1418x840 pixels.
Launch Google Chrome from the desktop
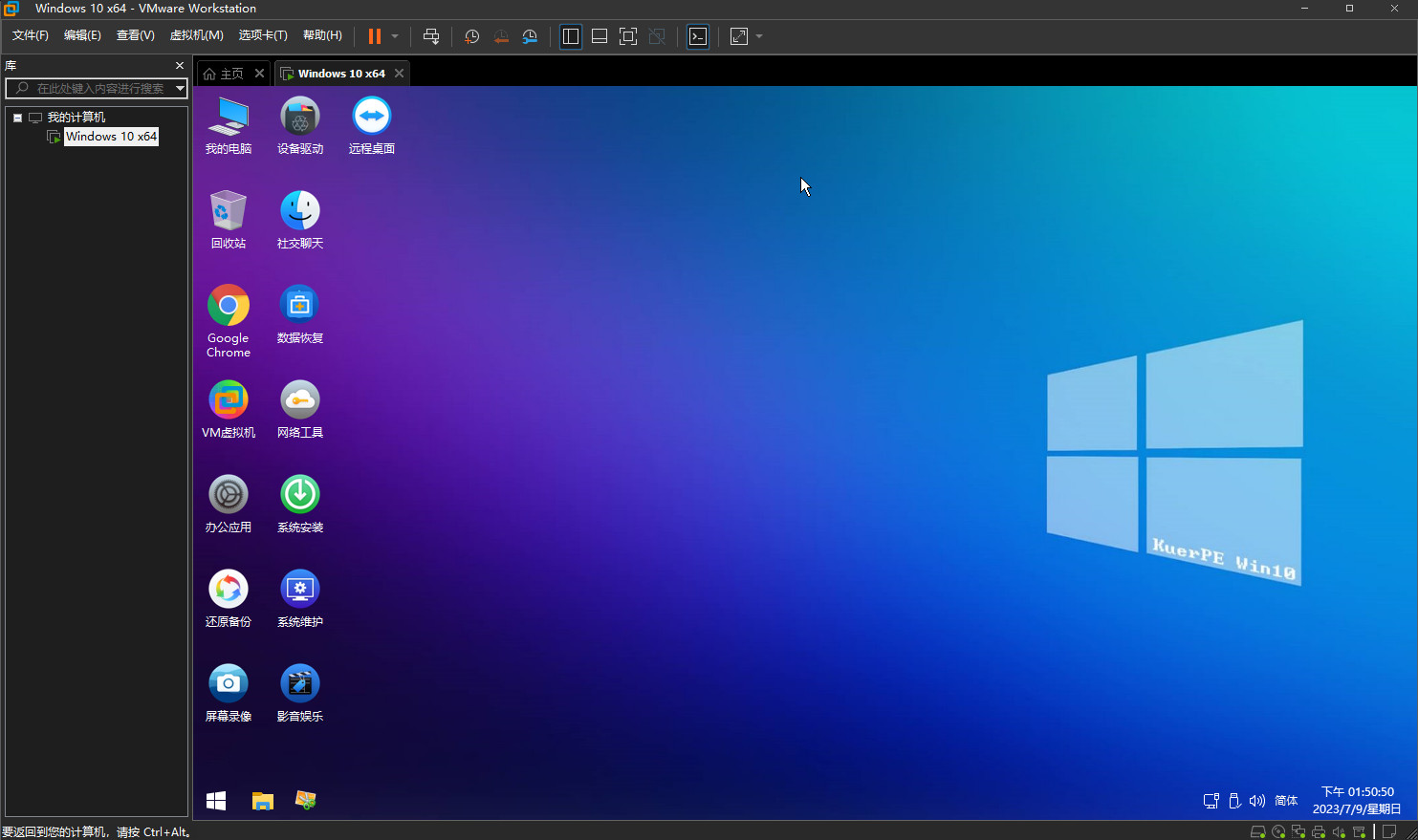point(229,321)
